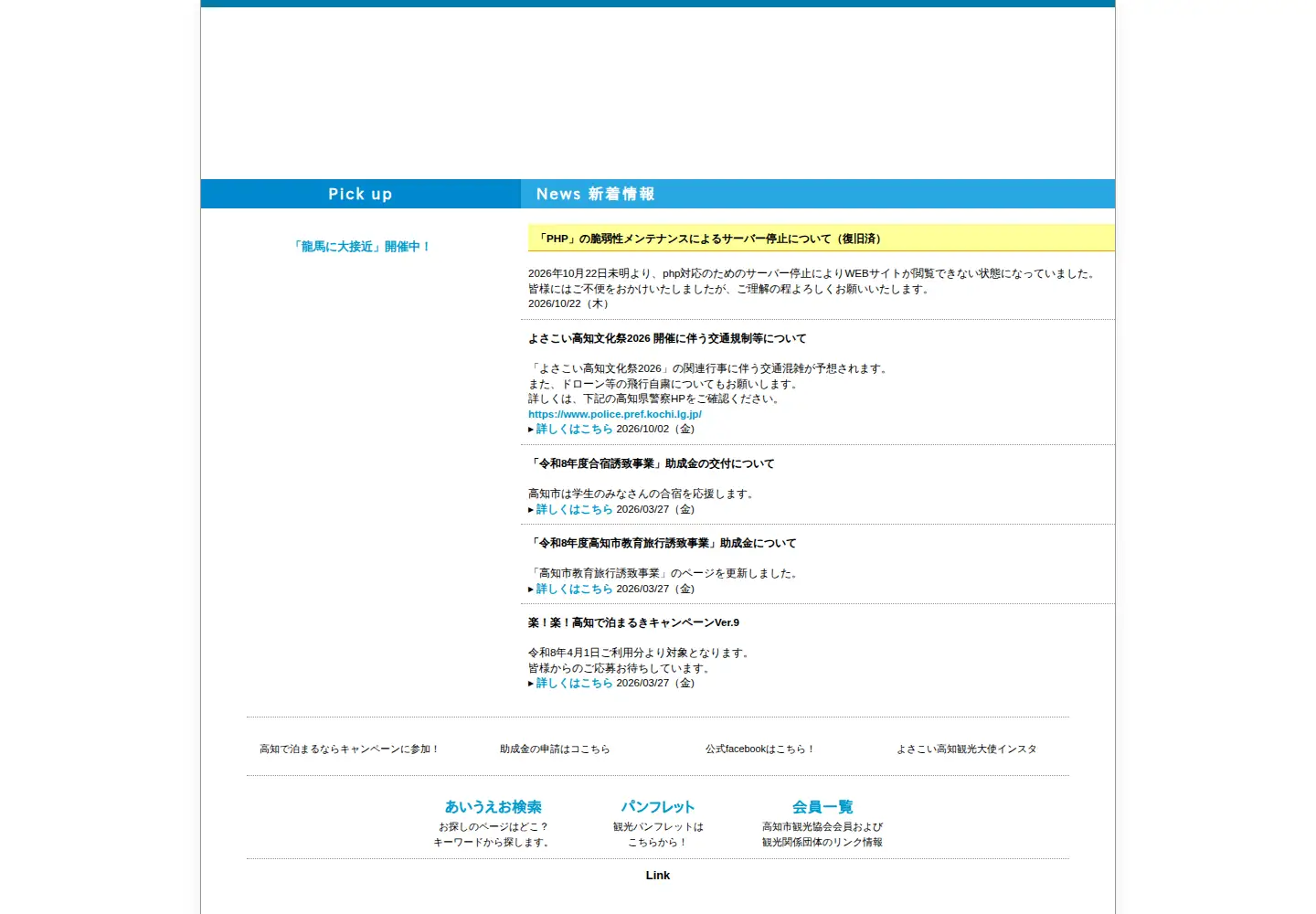Click the text 皆様からのご応募お待ちしています。

click(x=621, y=668)
